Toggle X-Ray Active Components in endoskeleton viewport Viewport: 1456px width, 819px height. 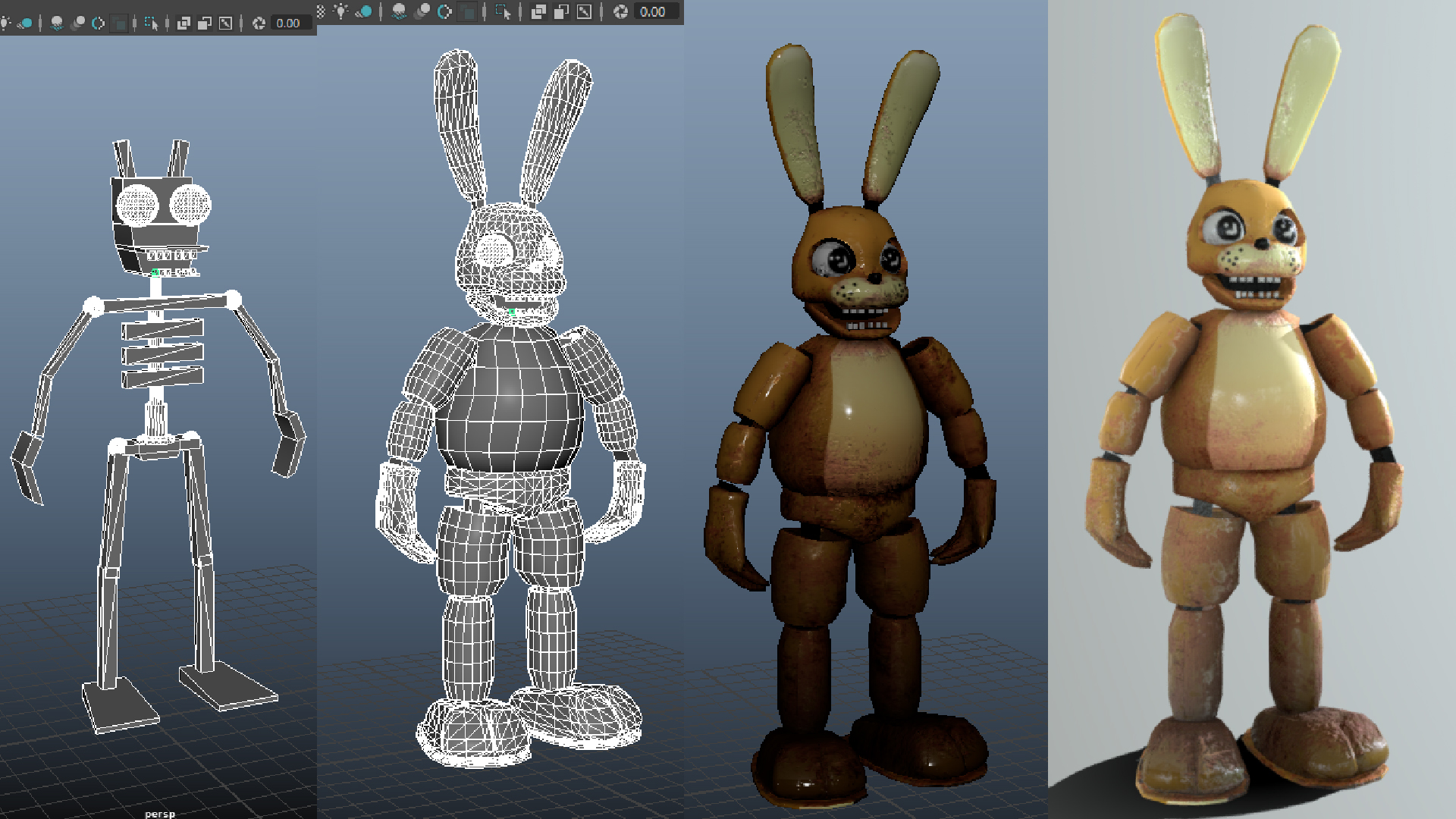[x=205, y=23]
